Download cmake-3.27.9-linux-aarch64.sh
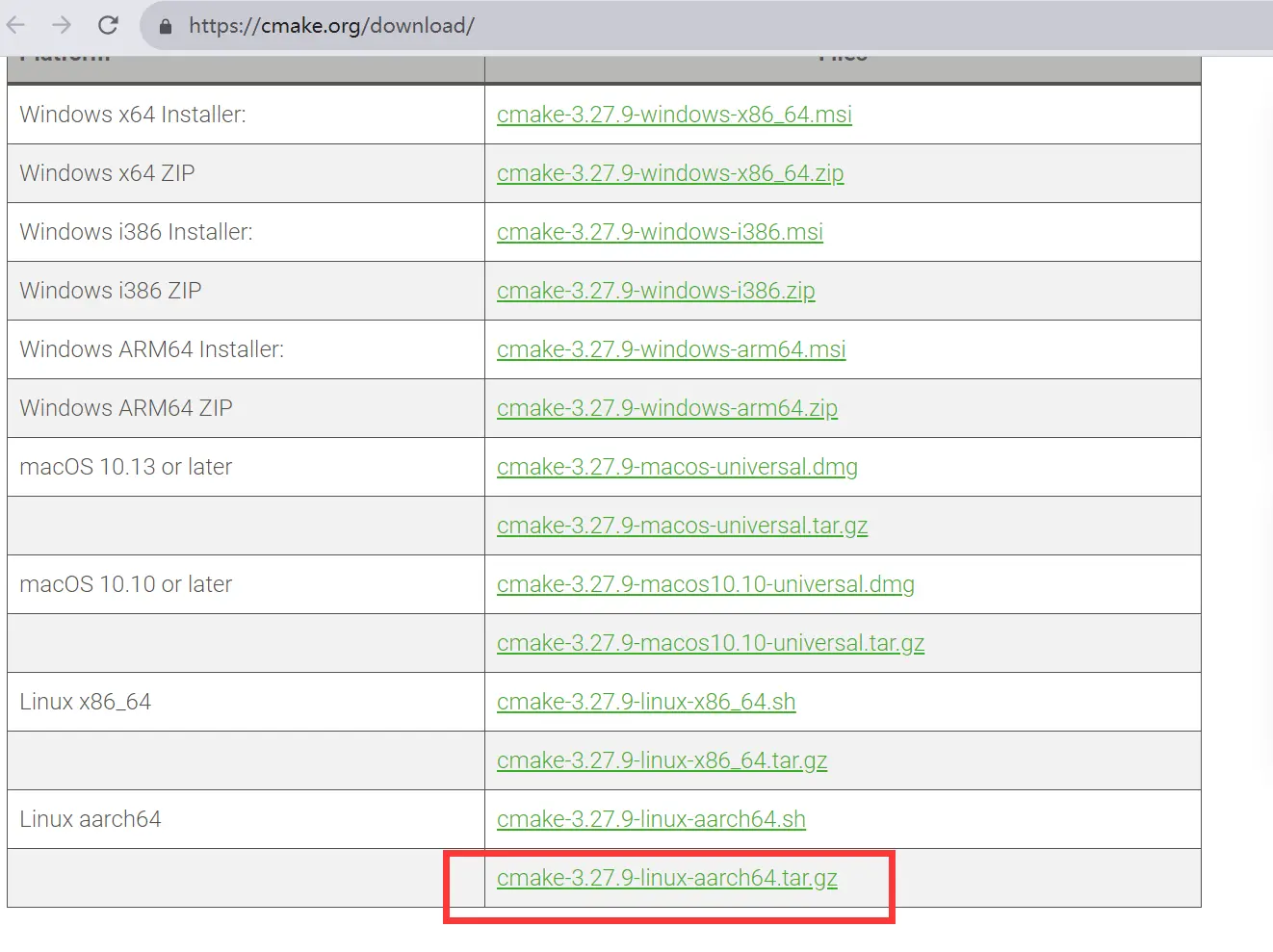Viewport: 1273px width, 952px height. (x=651, y=819)
